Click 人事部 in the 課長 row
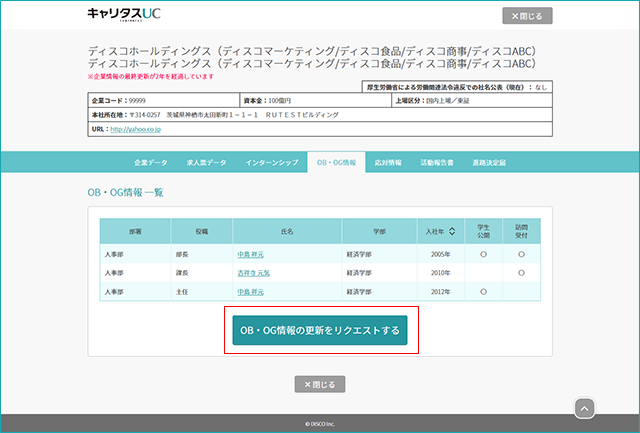This screenshot has width=640, height=433. coord(114,273)
